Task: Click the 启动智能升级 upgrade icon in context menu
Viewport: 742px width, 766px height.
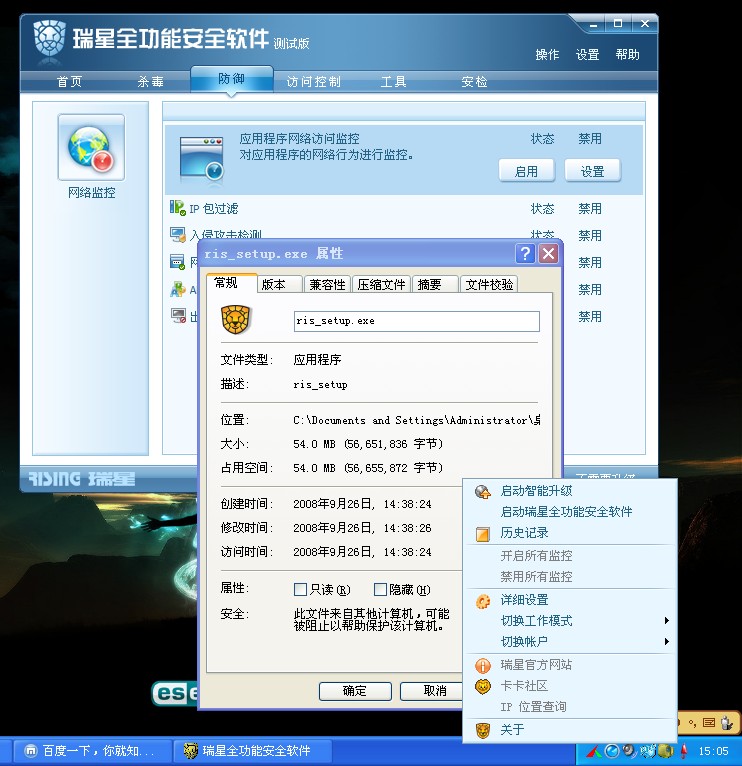Action: (483, 491)
